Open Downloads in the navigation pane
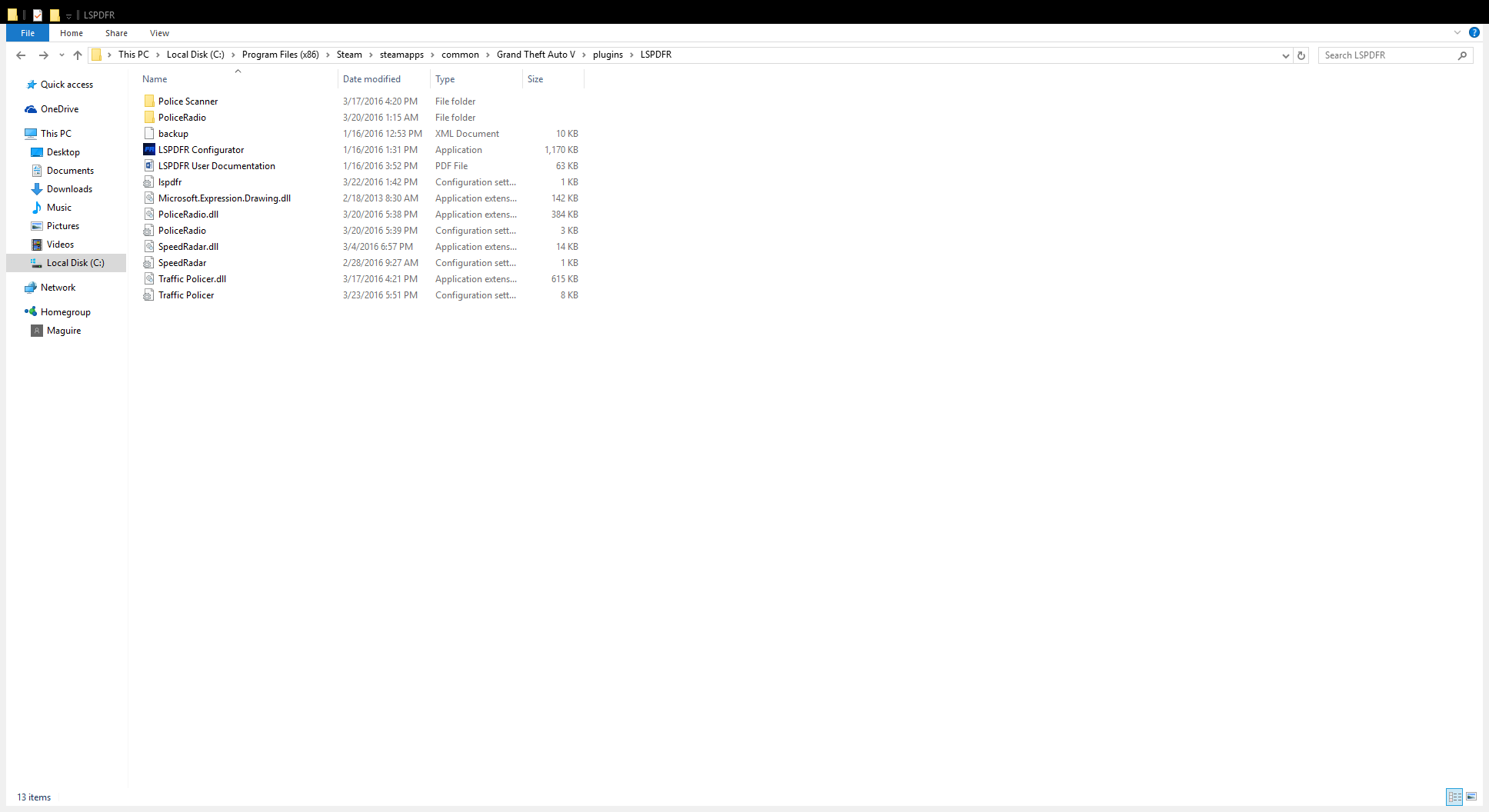Viewport: 1489px width, 812px height. tap(69, 189)
